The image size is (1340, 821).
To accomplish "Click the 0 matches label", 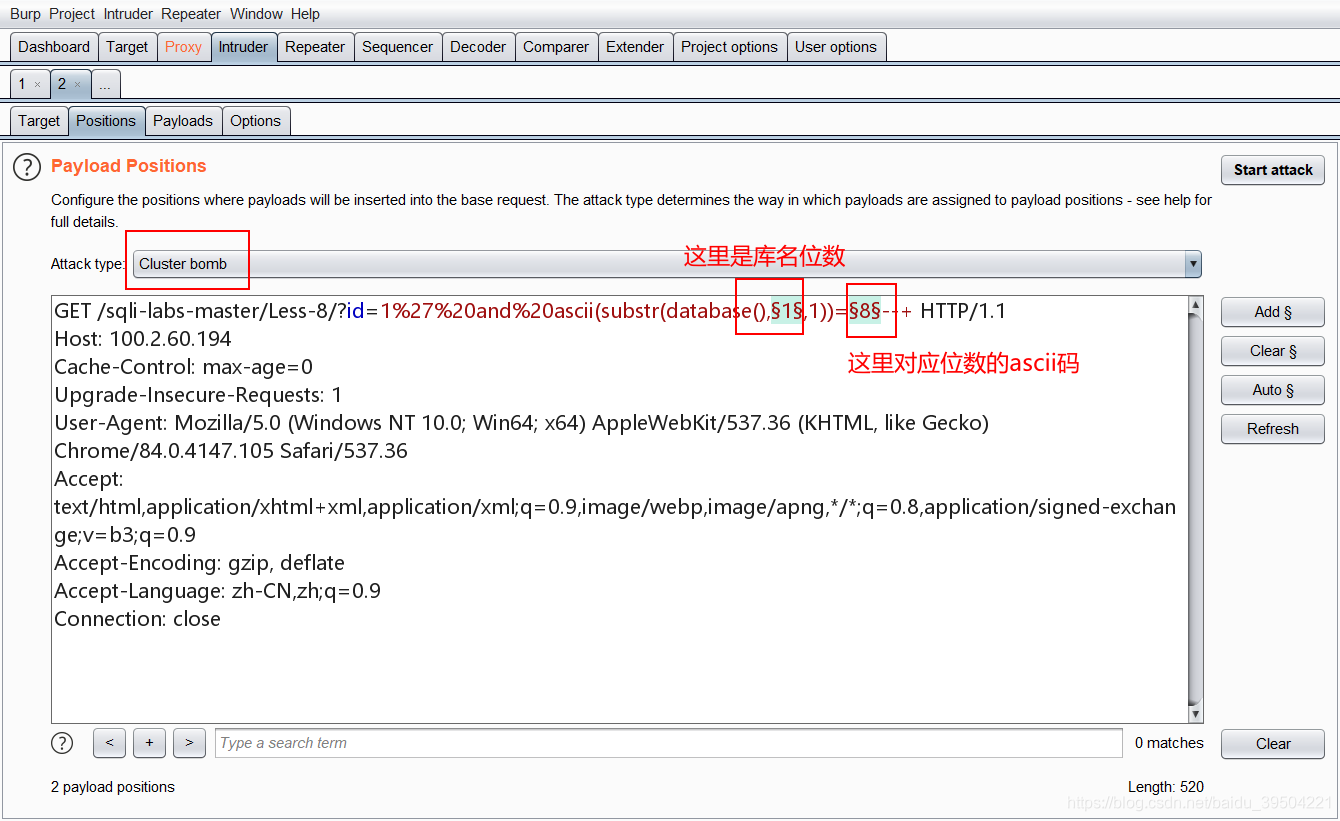I will click(1169, 743).
